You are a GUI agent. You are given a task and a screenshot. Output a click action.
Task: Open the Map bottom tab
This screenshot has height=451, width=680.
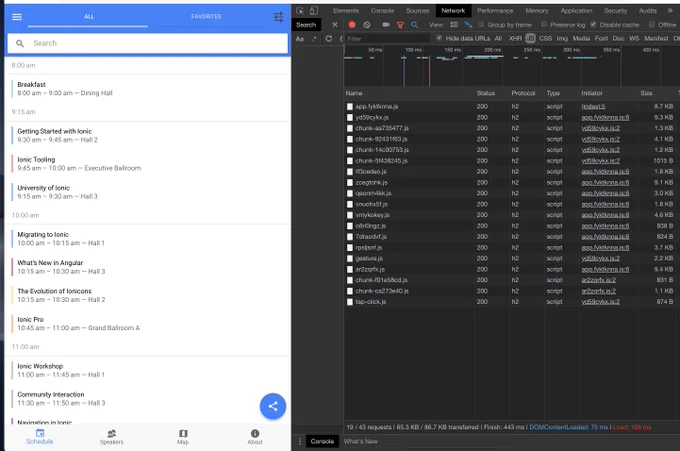click(x=183, y=437)
